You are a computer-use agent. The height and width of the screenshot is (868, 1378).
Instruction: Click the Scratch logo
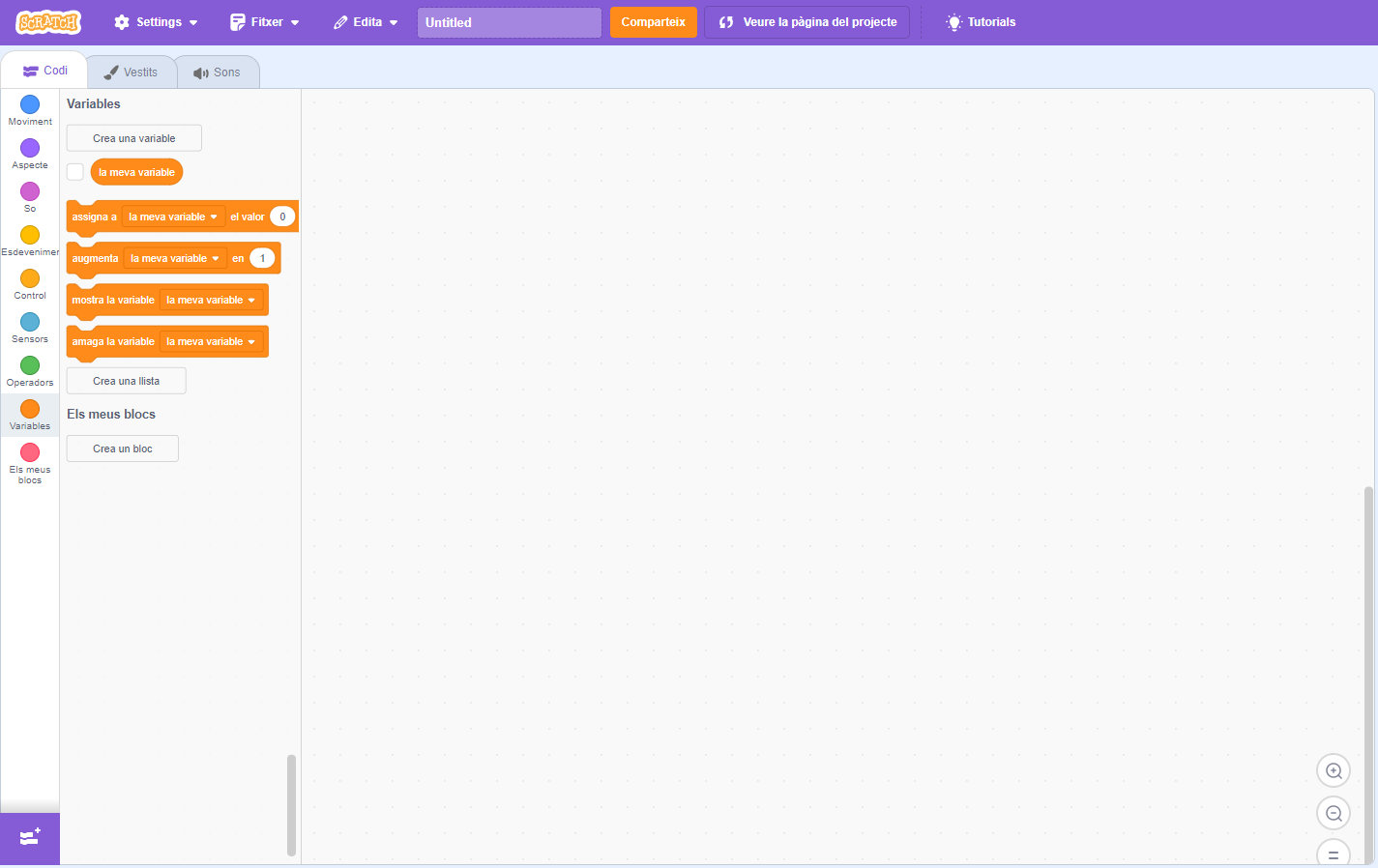48,22
